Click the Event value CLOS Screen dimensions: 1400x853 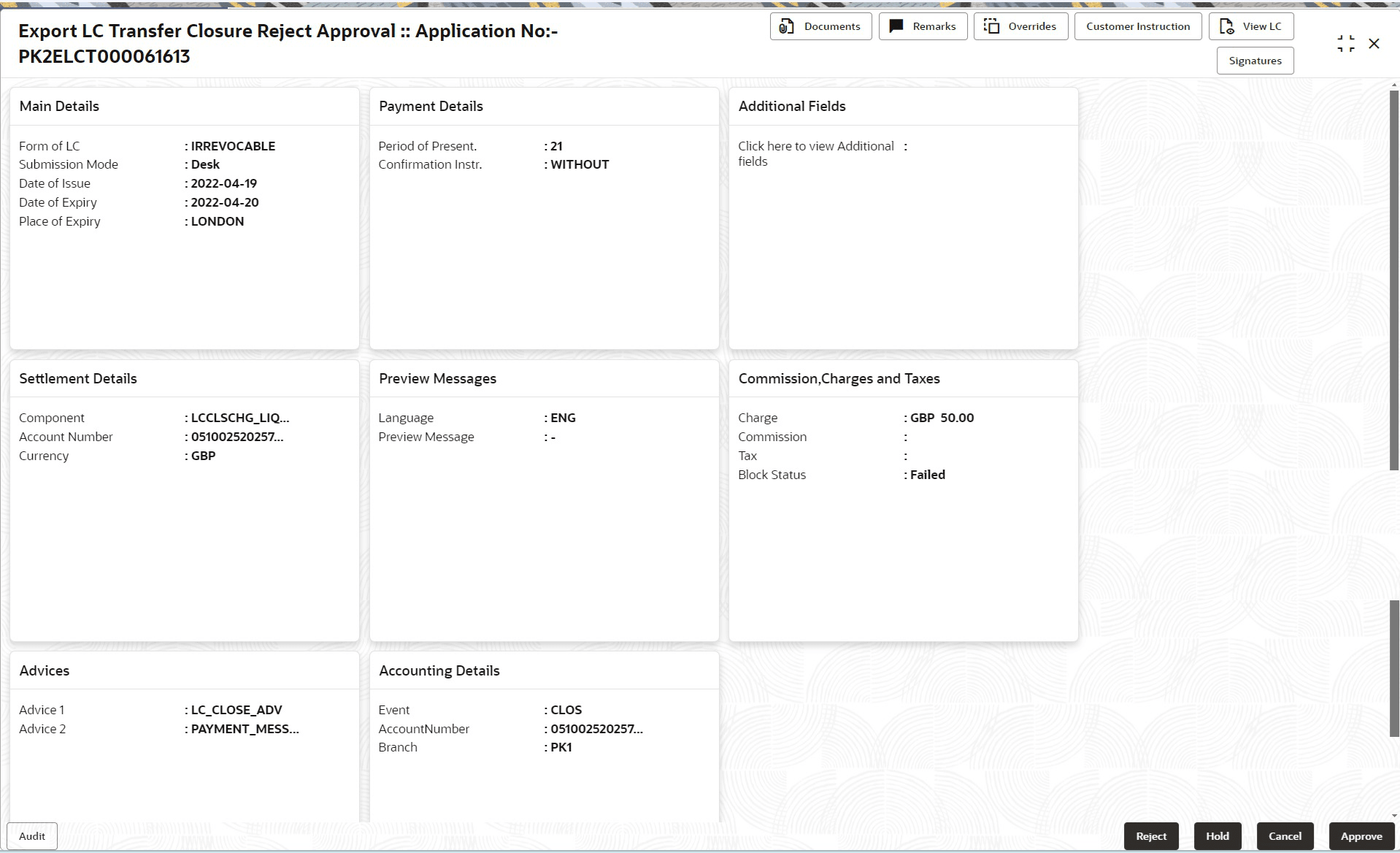pos(566,710)
